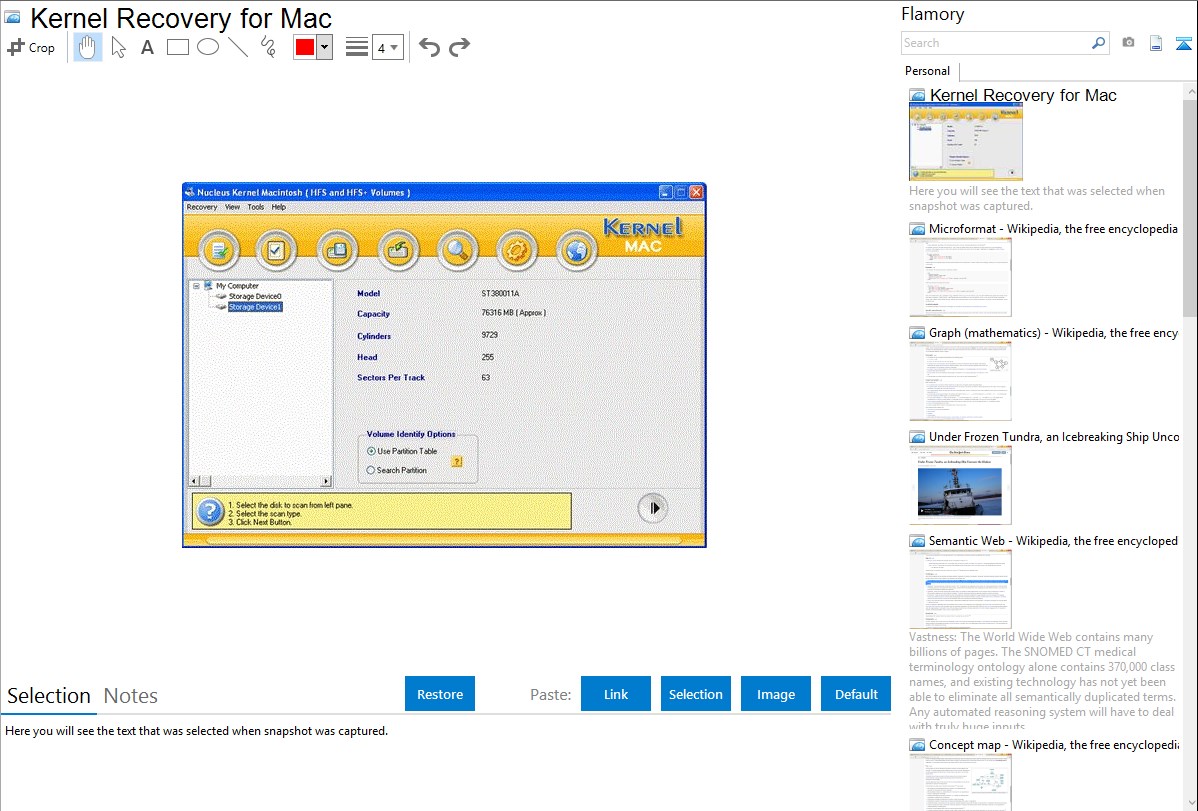Click the Flamory search field

(x=995, y=43)
